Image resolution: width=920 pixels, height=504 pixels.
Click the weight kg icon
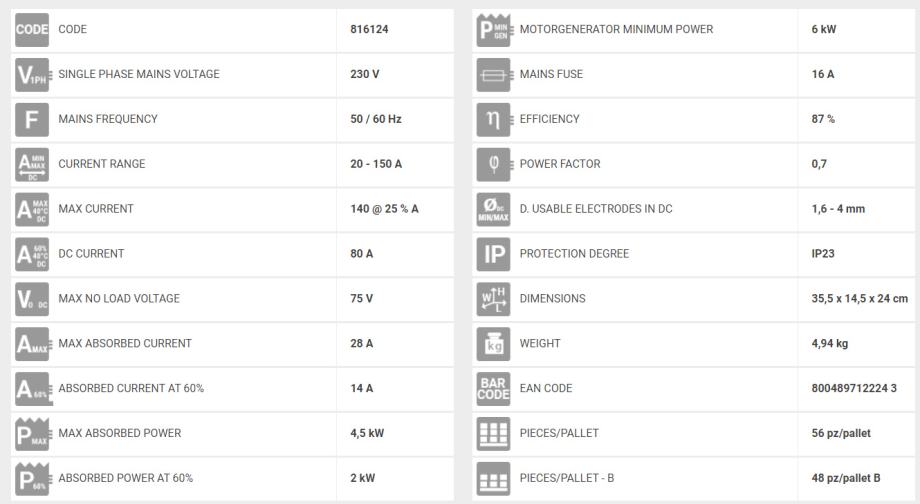[x=495, y=343]
